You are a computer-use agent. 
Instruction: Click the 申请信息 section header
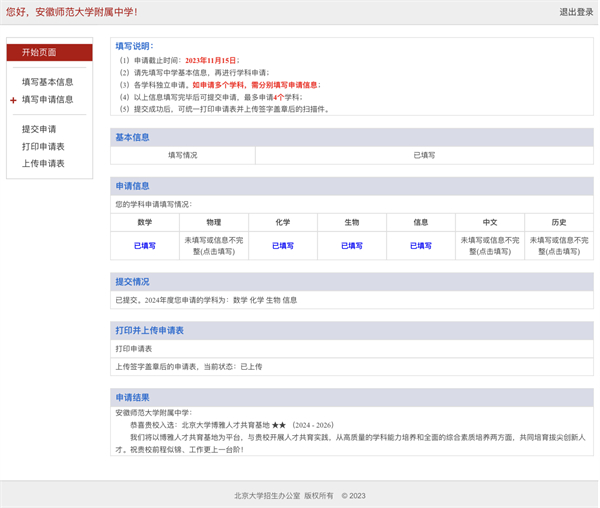pos(352,186)
